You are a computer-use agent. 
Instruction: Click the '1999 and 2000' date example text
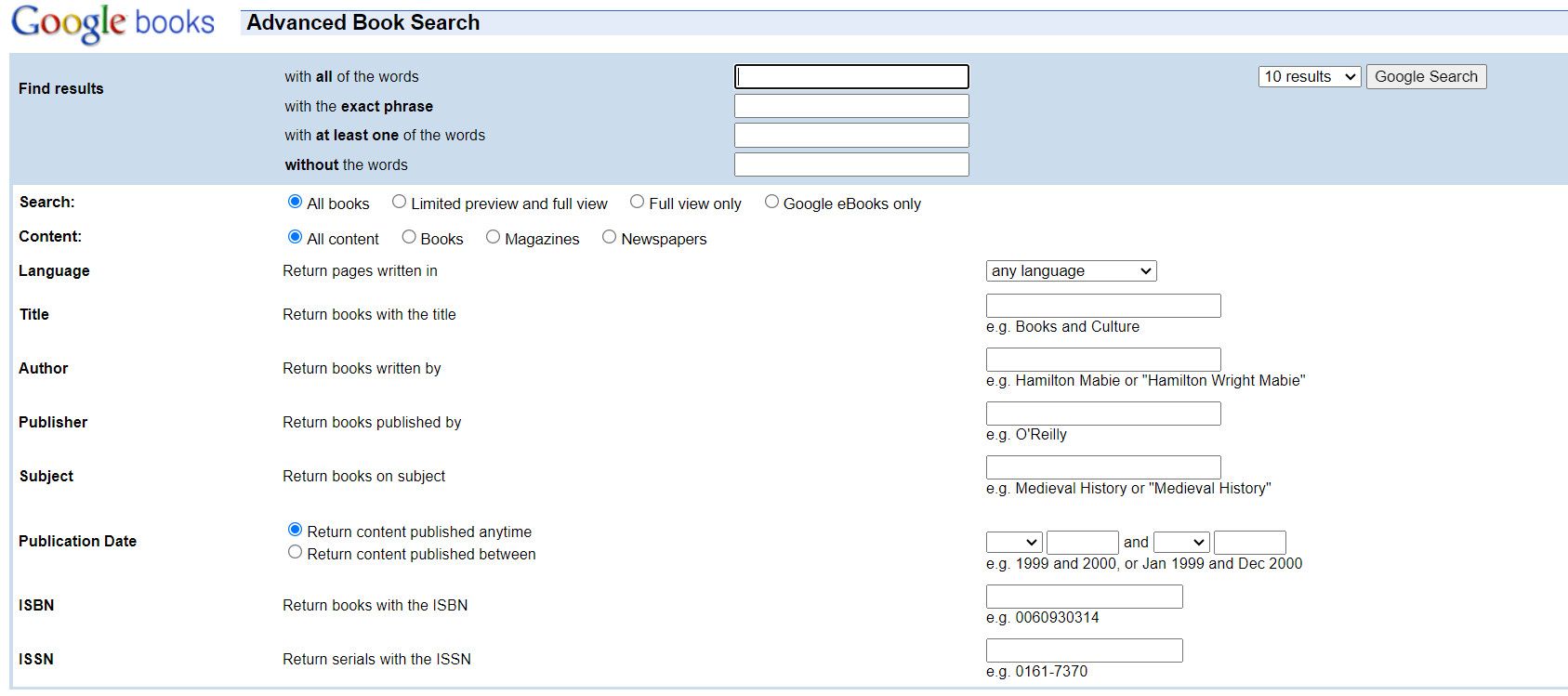click(x=1144, y=563)
